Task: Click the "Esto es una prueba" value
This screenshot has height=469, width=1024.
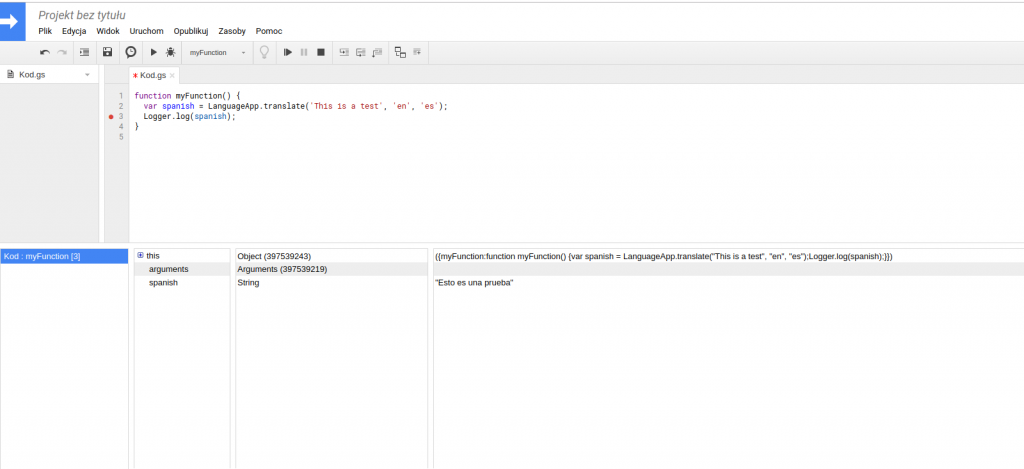Action: click(x=474, y=283)
